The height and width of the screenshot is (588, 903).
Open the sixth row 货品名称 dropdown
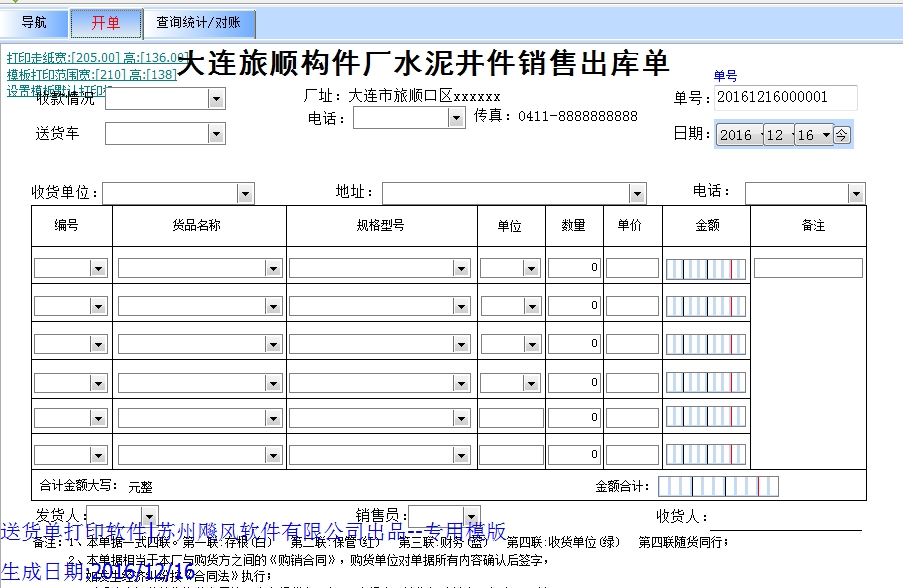coord(273,456)
